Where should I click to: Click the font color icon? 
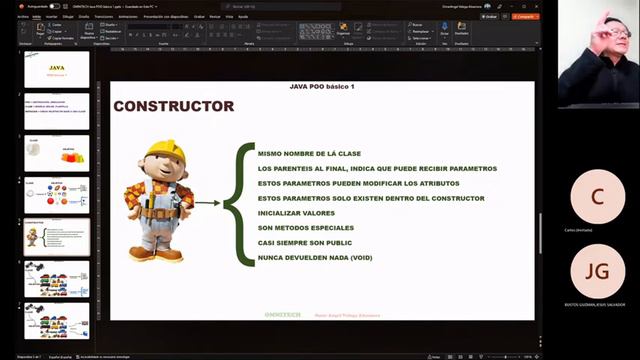[x=197, y=35]
